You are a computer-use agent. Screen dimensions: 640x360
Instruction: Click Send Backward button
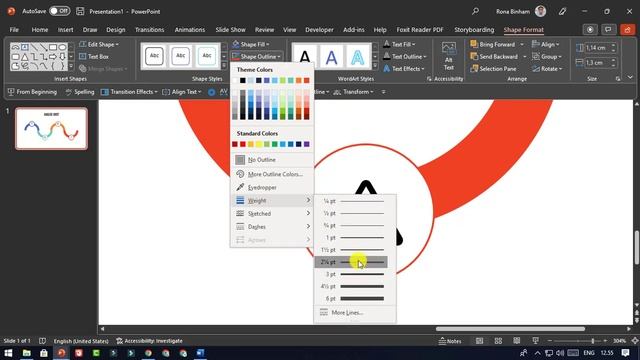pyautogui.click(x=494, y=56)
